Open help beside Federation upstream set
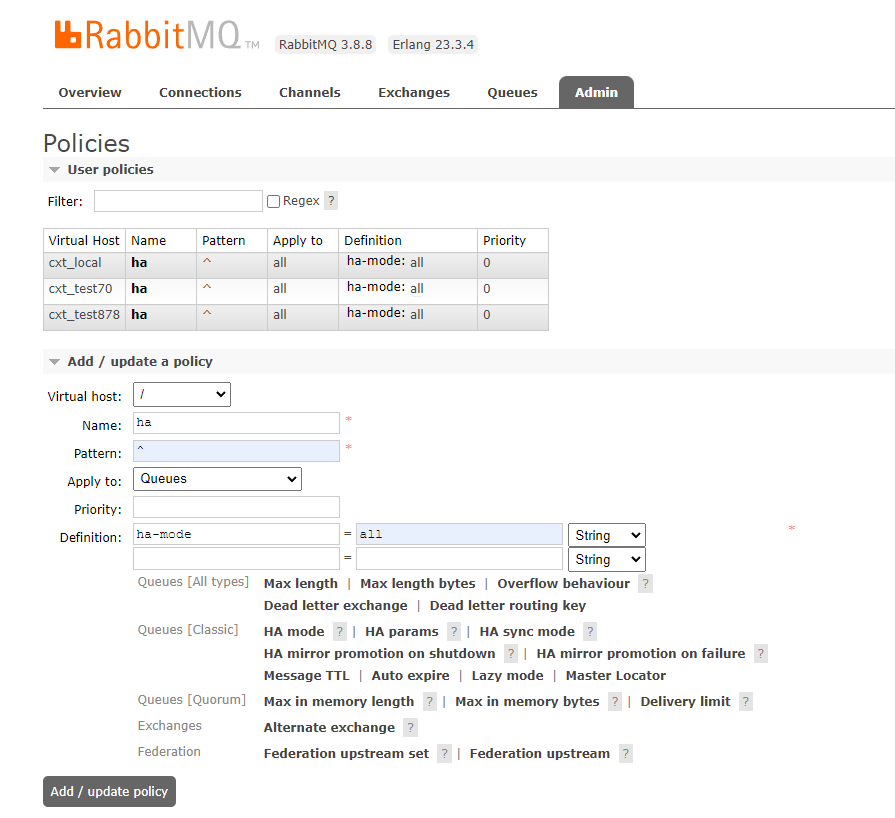This screenshot has width=895, height=818. point(444,753)
